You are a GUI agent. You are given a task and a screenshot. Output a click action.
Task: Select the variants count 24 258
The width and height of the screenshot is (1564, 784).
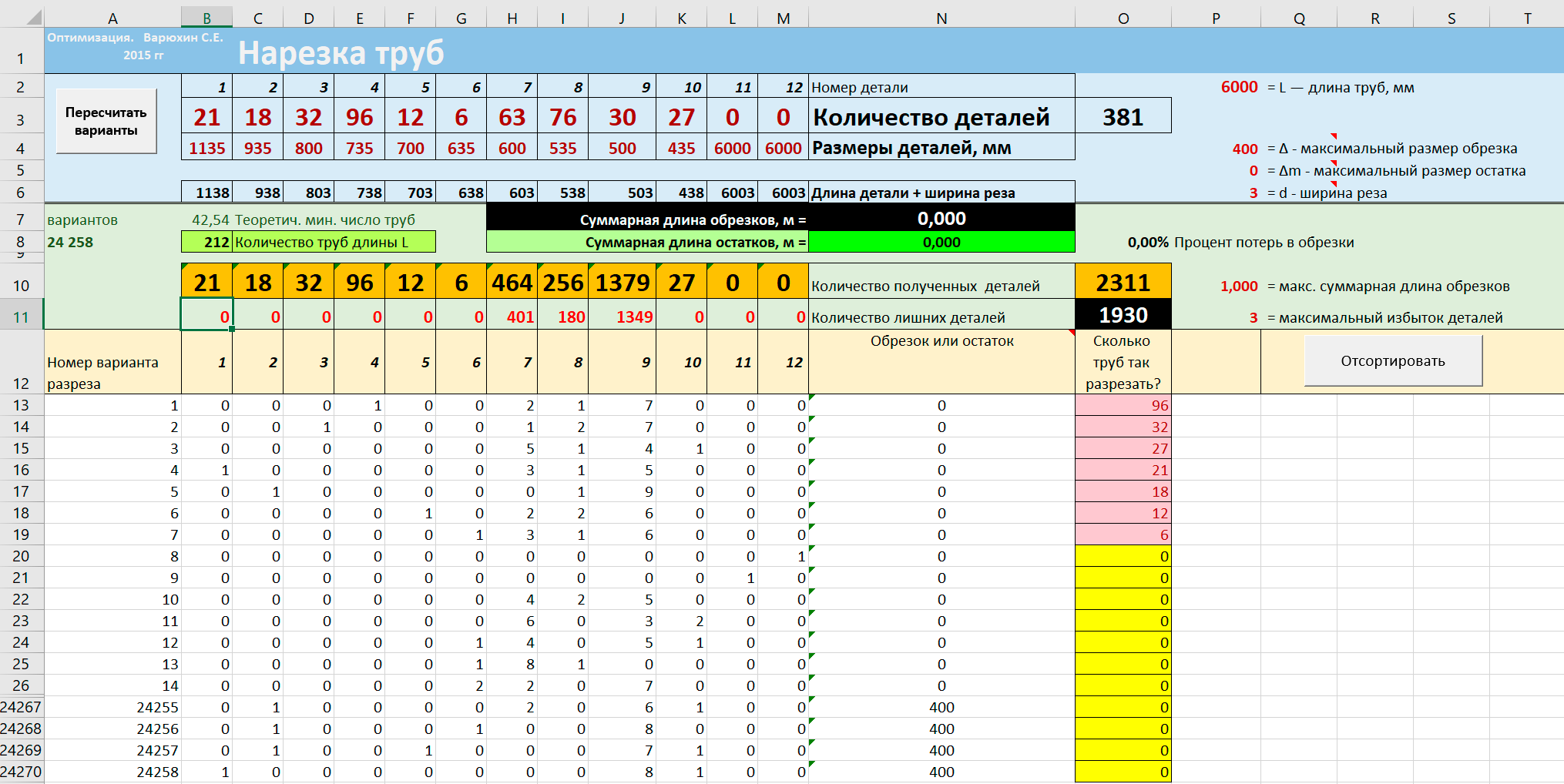pos(70,242)
